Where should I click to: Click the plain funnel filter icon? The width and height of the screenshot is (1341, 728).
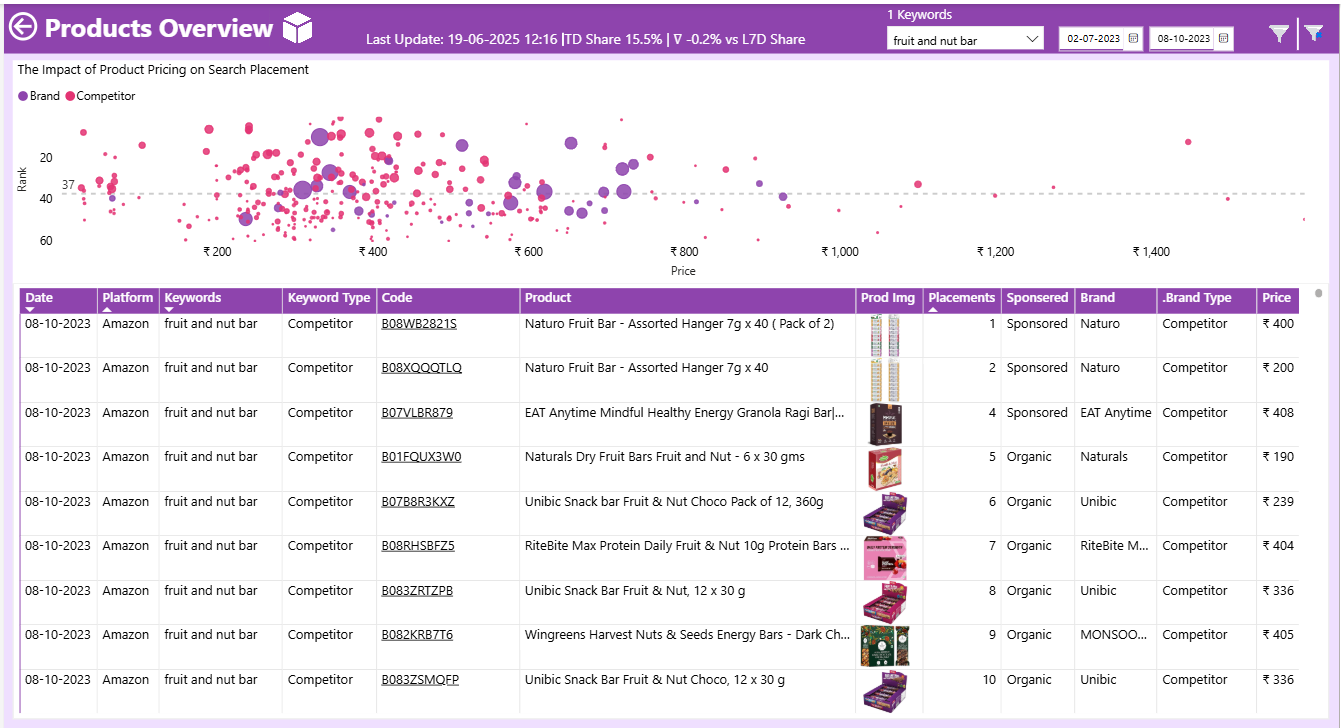pos(1278,34)
